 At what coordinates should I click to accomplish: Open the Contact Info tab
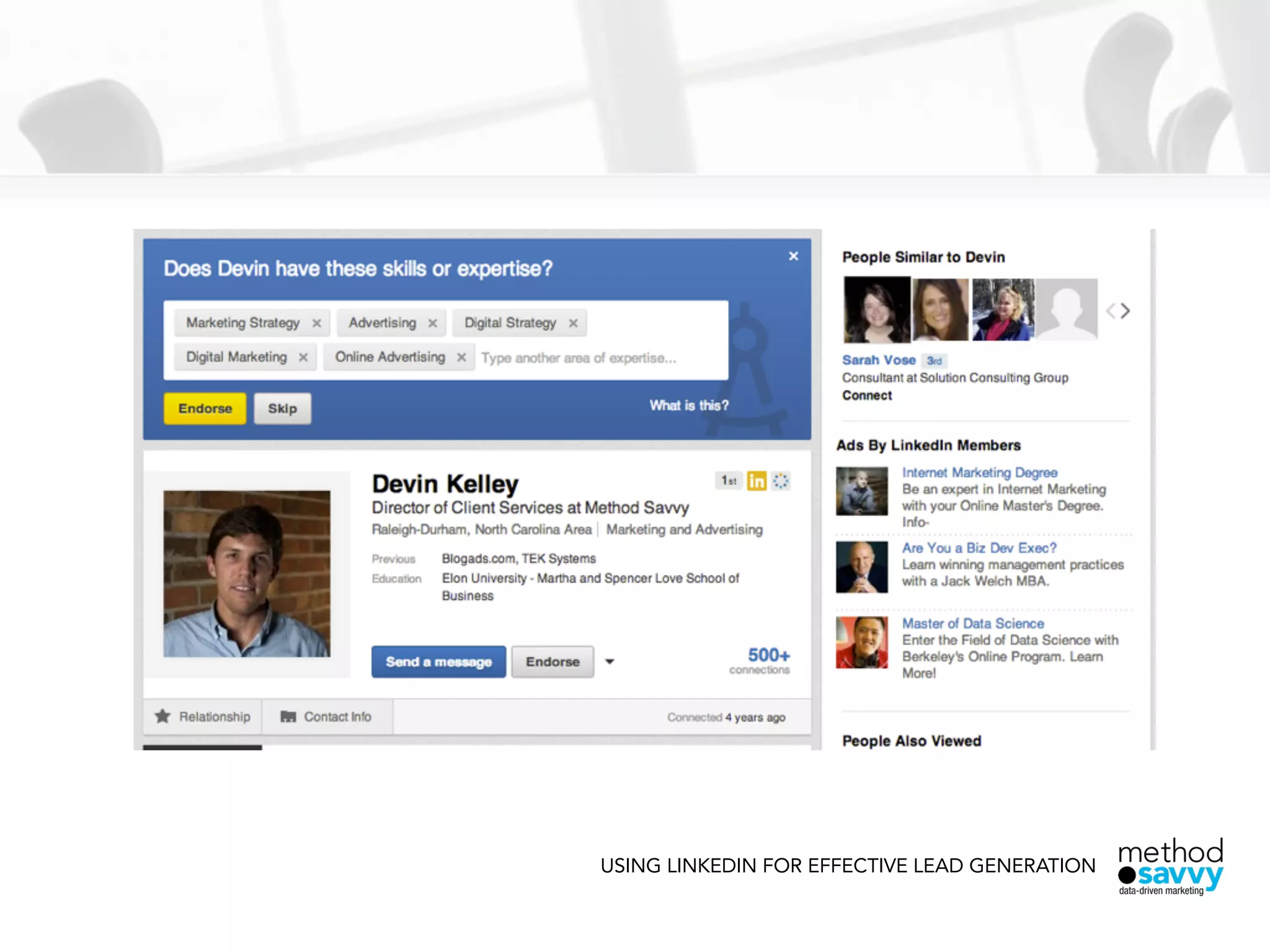[327, 716]
